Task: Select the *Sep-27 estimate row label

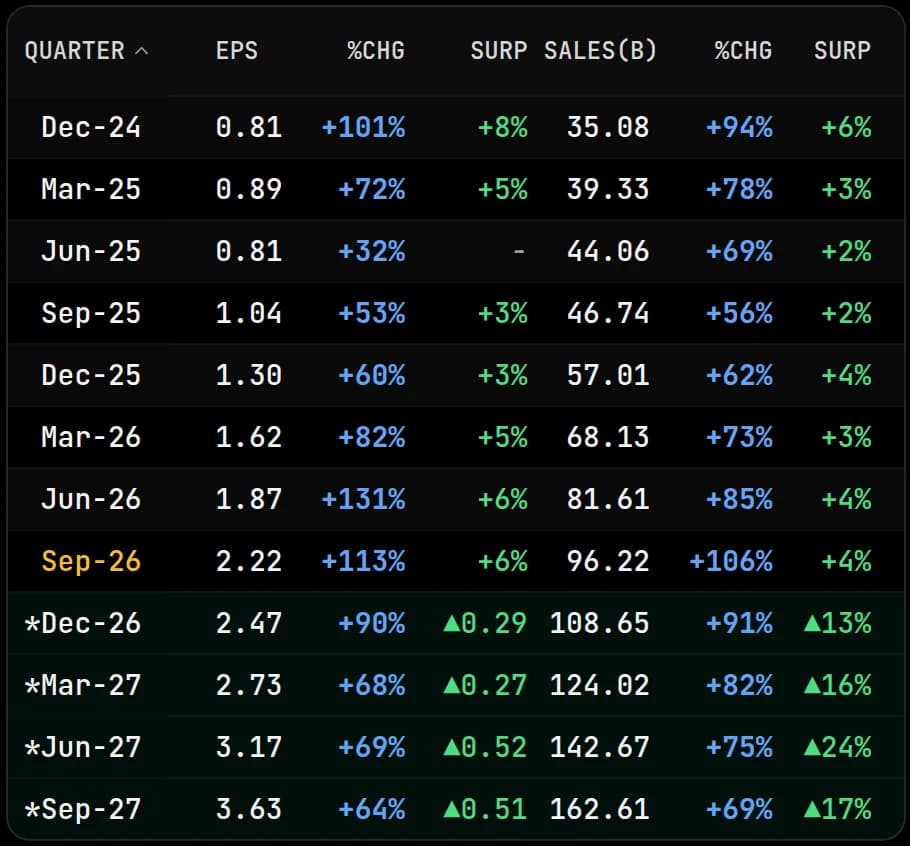Action: (82, 809)
